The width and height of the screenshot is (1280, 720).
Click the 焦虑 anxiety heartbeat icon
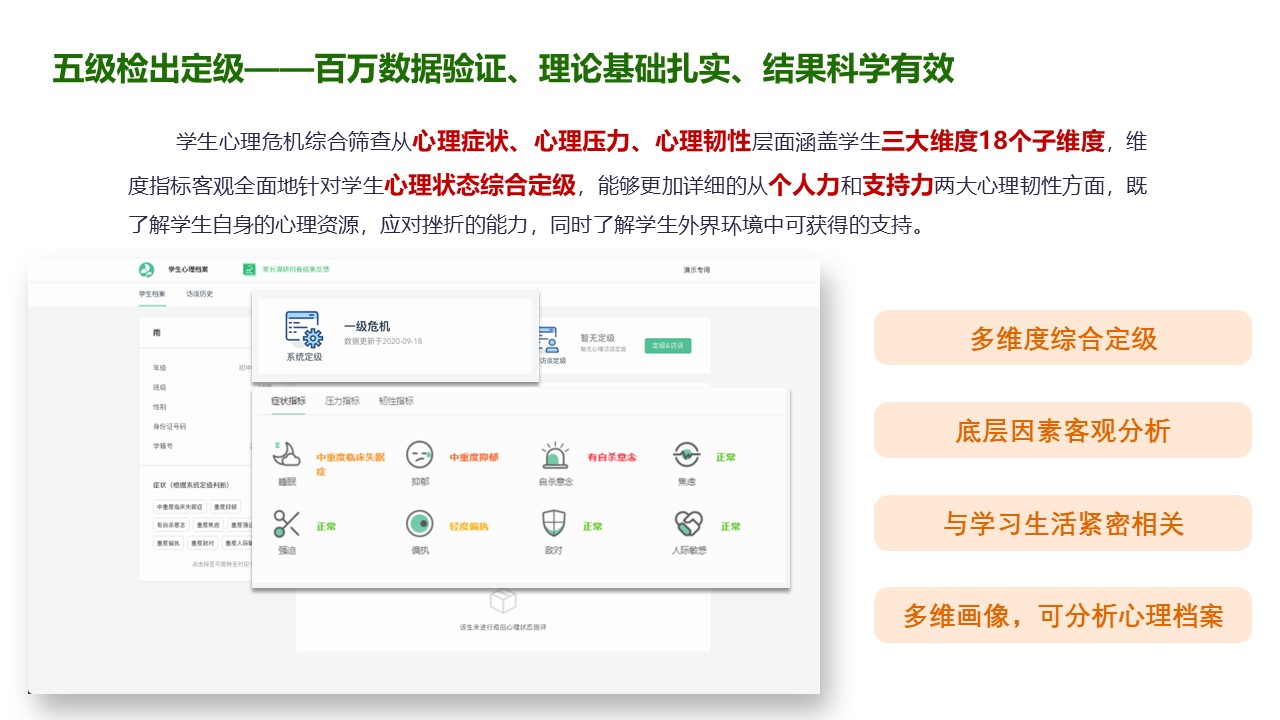point(686,455)
